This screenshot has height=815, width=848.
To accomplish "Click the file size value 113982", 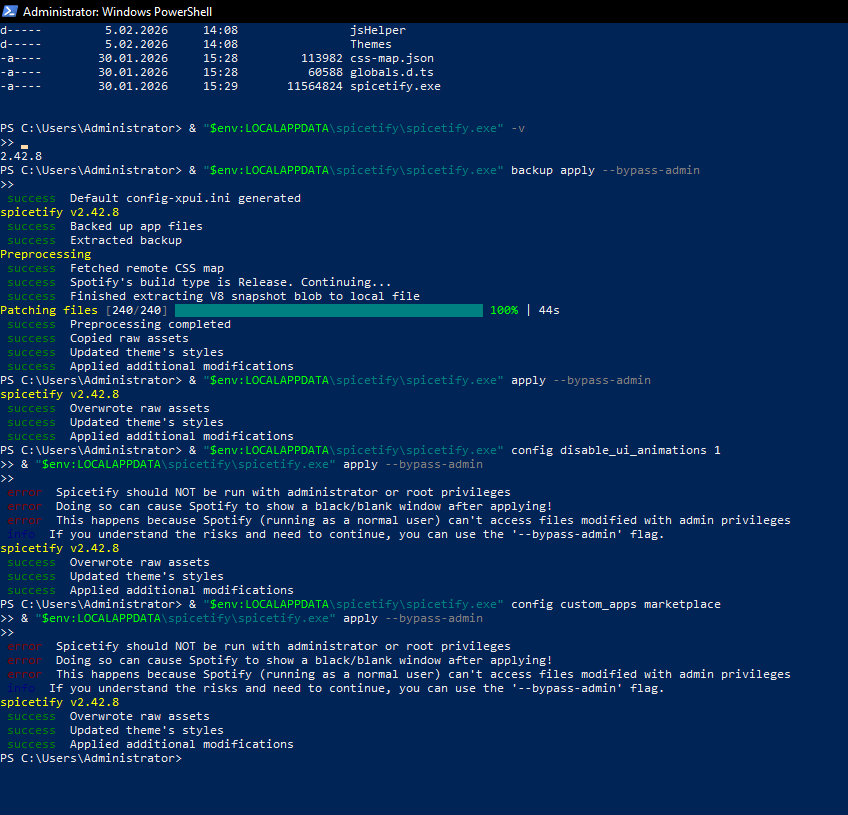I will click(x=322, y=58).
